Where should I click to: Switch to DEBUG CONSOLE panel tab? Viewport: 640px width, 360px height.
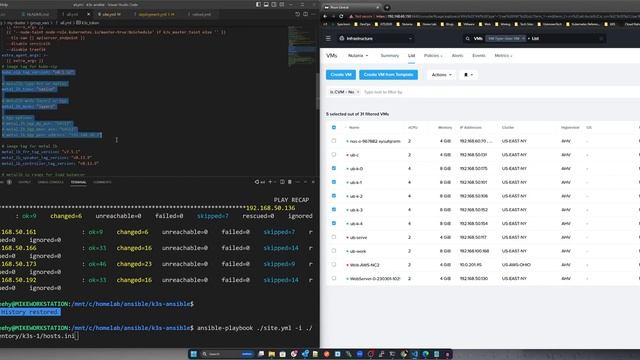pos(51,182)
